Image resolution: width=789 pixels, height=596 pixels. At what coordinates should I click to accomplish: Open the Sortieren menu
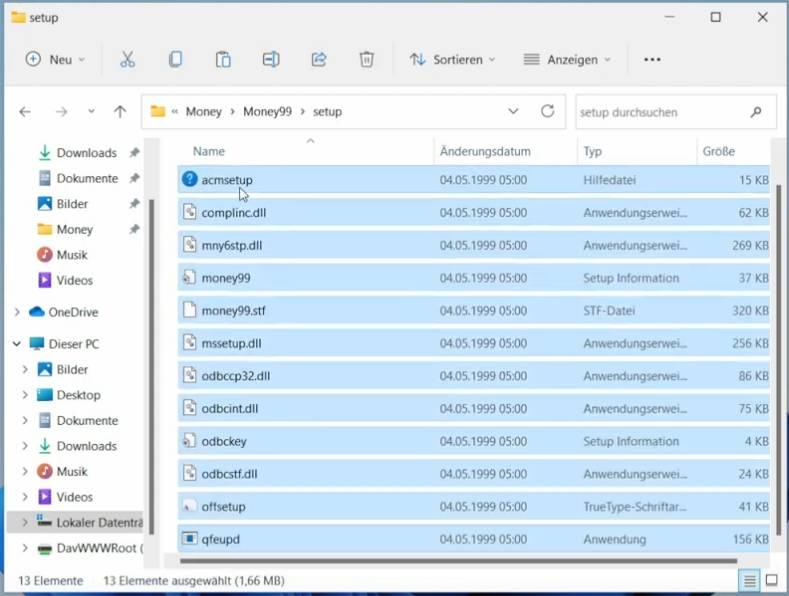coord(452,59)
